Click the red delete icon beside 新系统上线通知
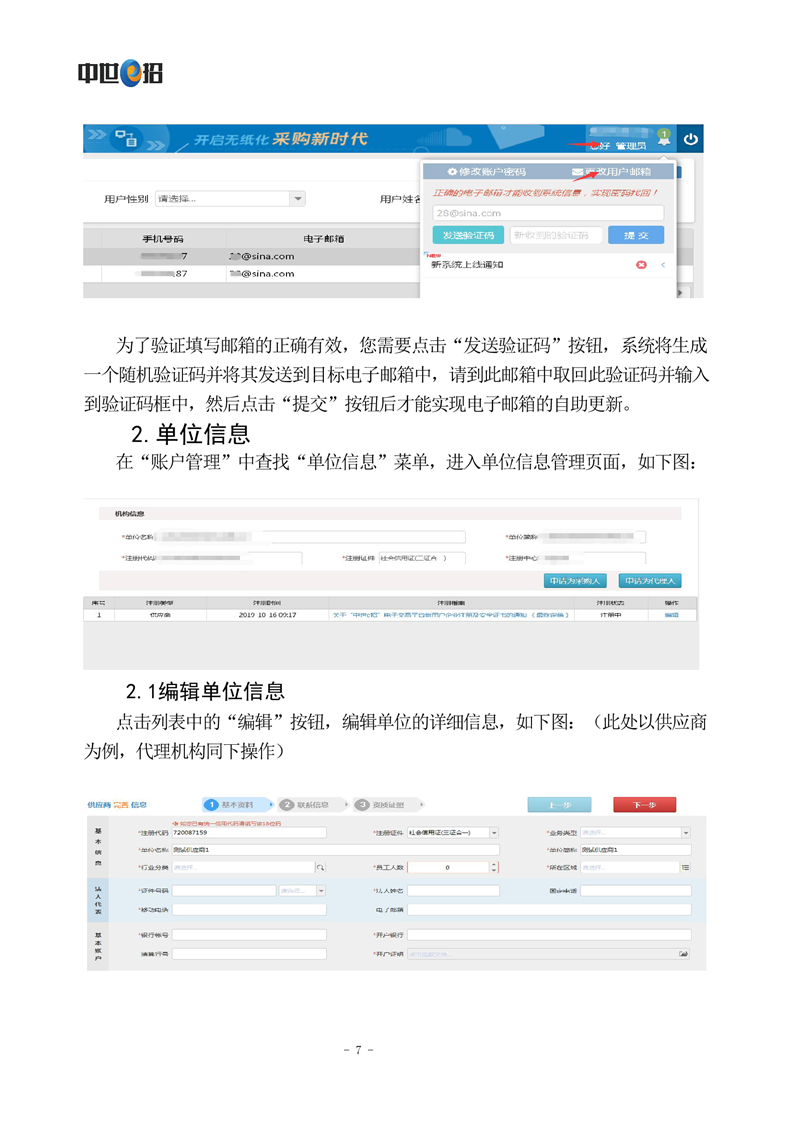The width and height of the screenshot is (793, 1122). (x=642, y=265)
